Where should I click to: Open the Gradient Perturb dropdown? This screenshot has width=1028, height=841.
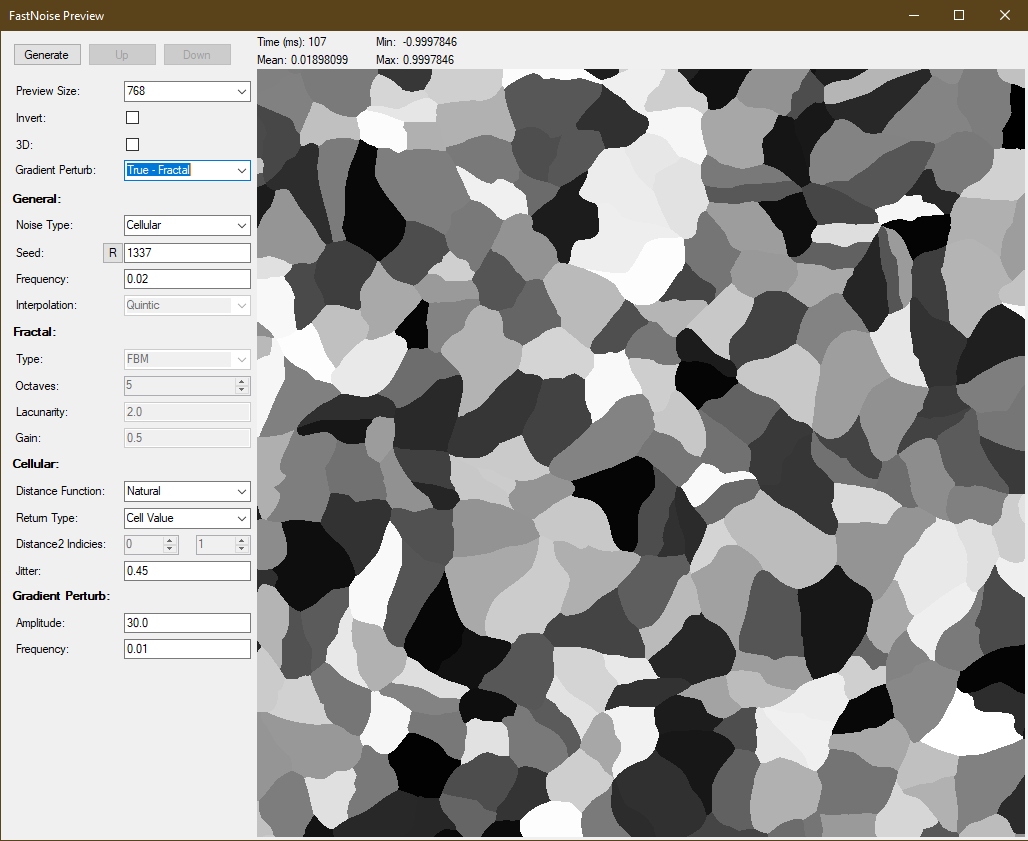click(x=187, y=170)
